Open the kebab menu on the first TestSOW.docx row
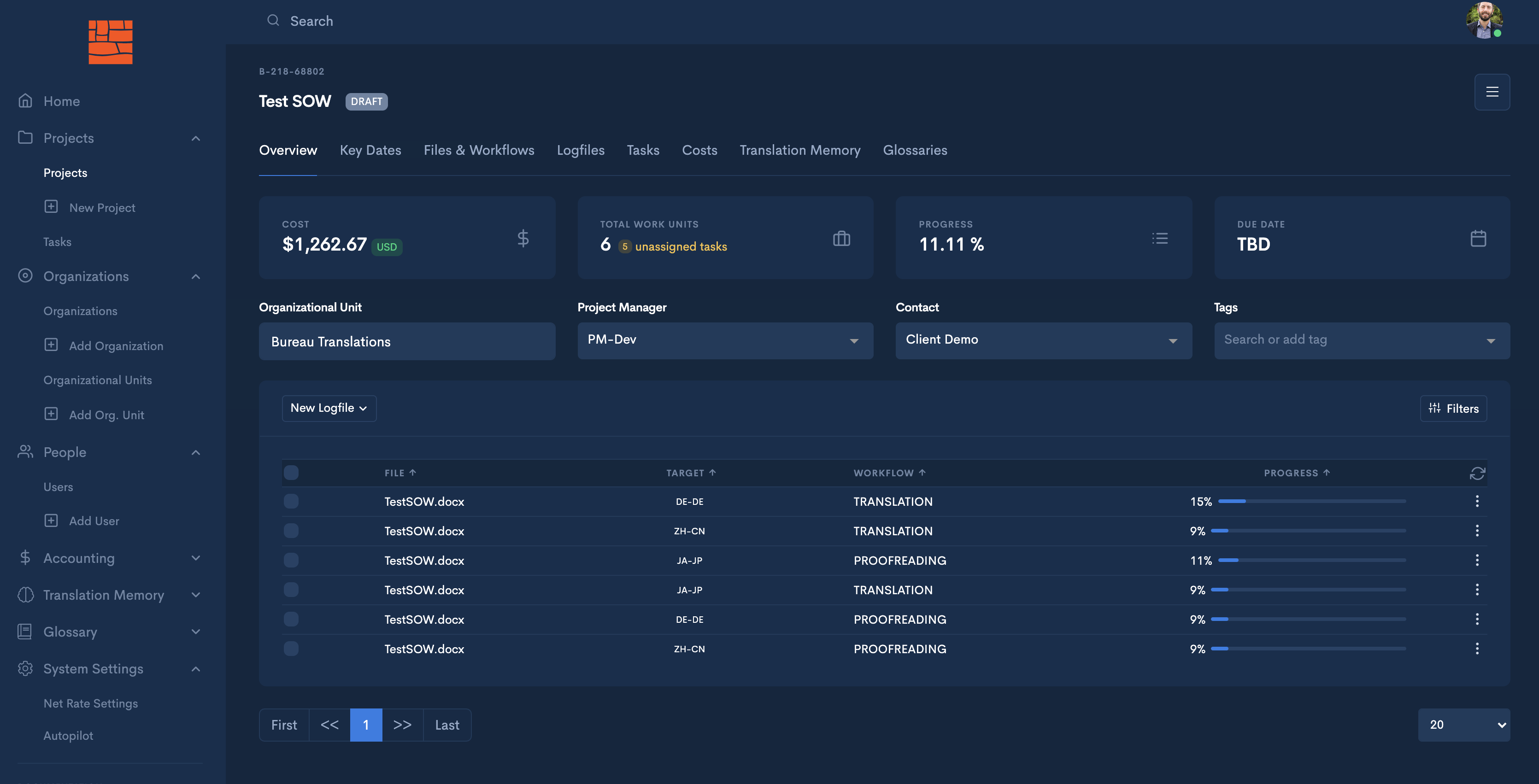This screenshot has height=784, width=1539. 1477,501
